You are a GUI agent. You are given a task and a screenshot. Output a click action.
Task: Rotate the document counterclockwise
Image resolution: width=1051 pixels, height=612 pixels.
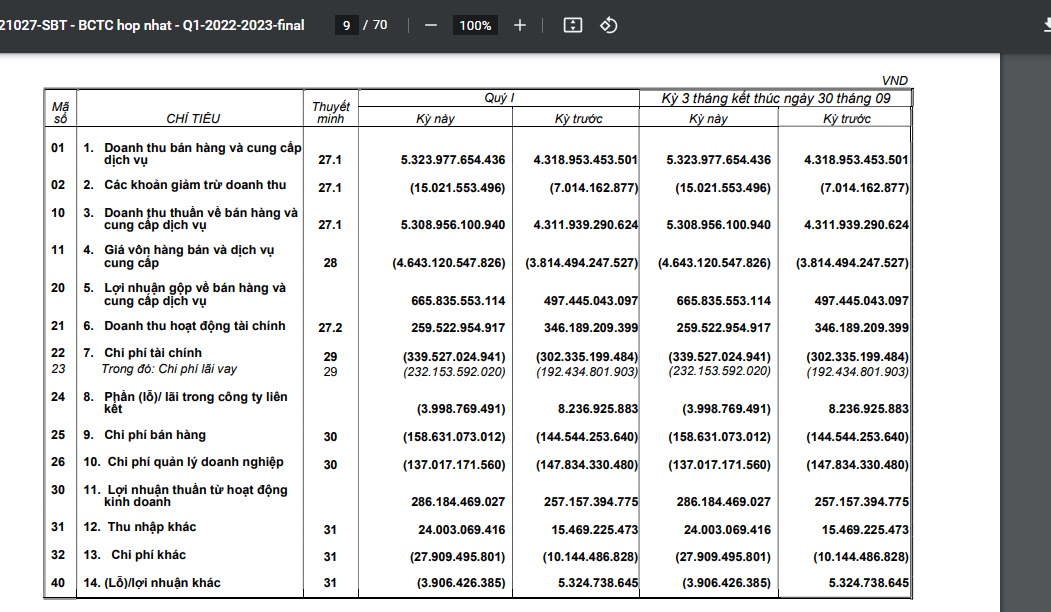pyautogui.click(x=608, y=25)
